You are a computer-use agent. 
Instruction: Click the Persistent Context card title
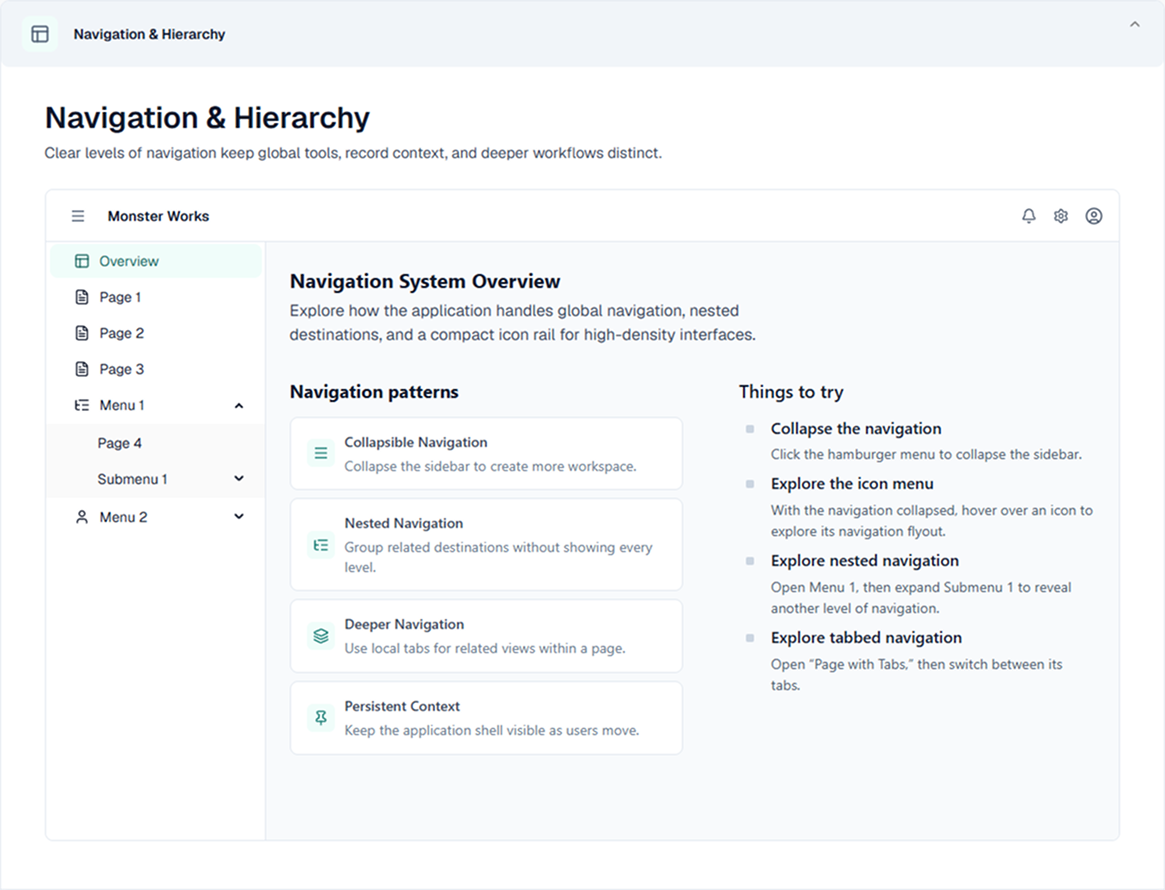(402, 706)
